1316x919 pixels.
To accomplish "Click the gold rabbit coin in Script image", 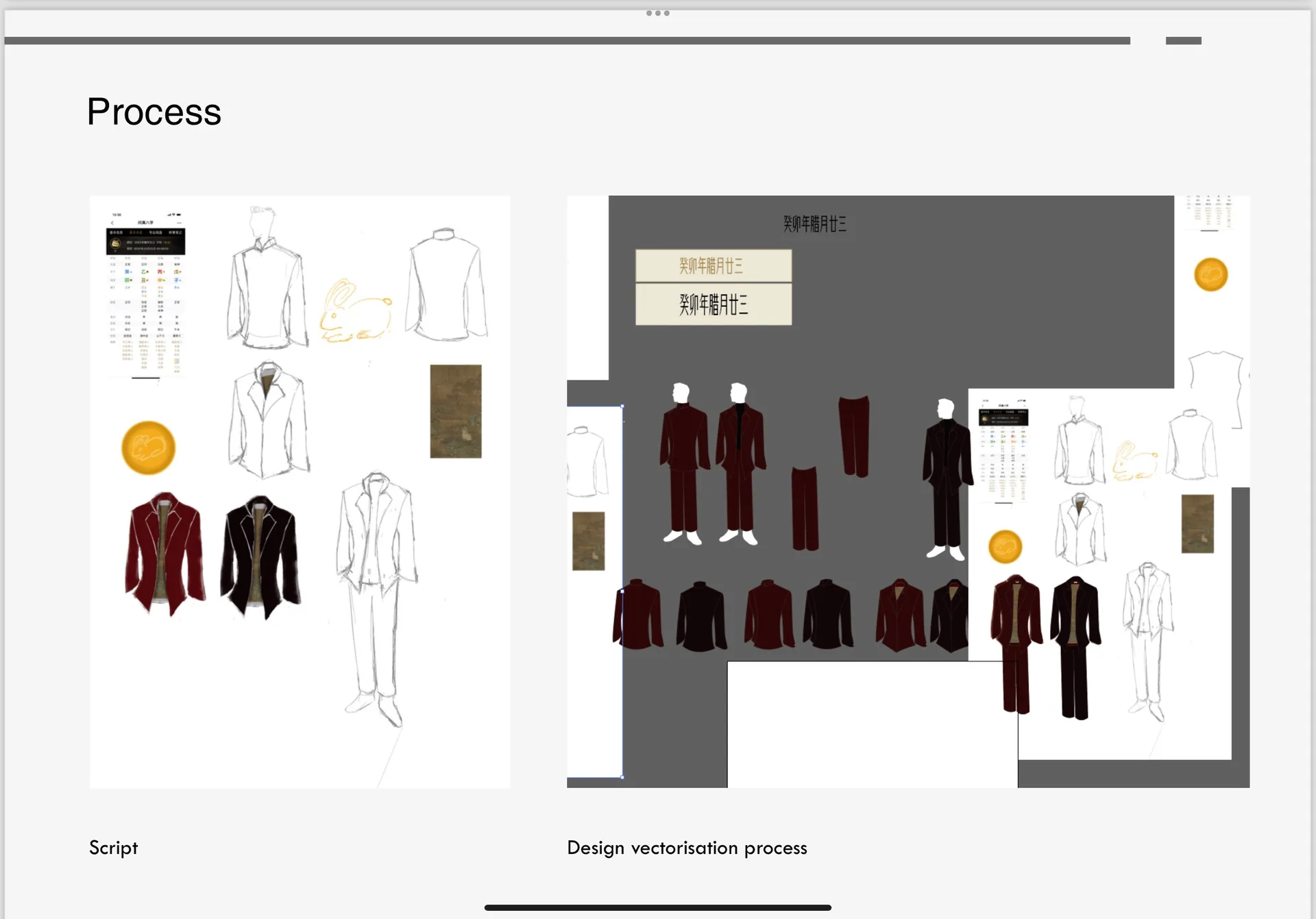I will click(148, 448).
